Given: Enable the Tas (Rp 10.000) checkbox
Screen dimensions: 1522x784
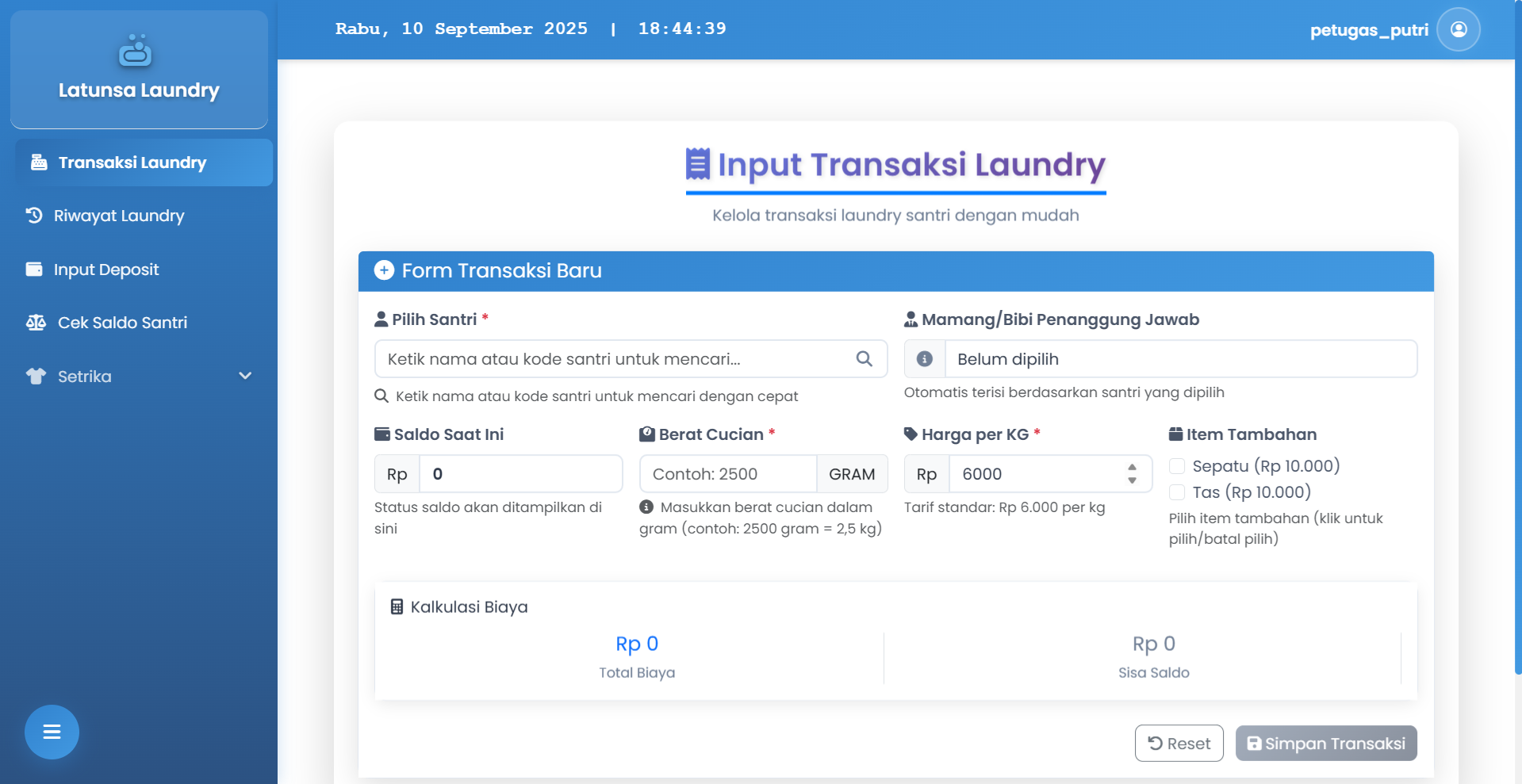Looking at the screenshot, I should tap(1177, 492).
